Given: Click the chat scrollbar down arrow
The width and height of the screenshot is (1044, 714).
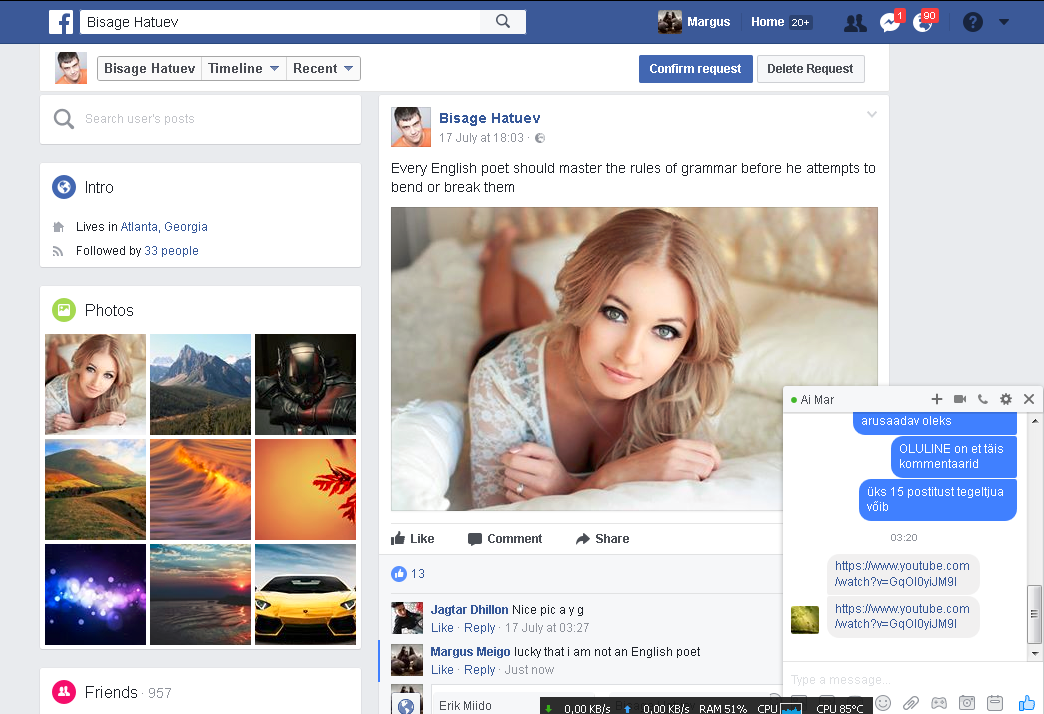Looking at the screenshot, I should (x=1034, y=653).
